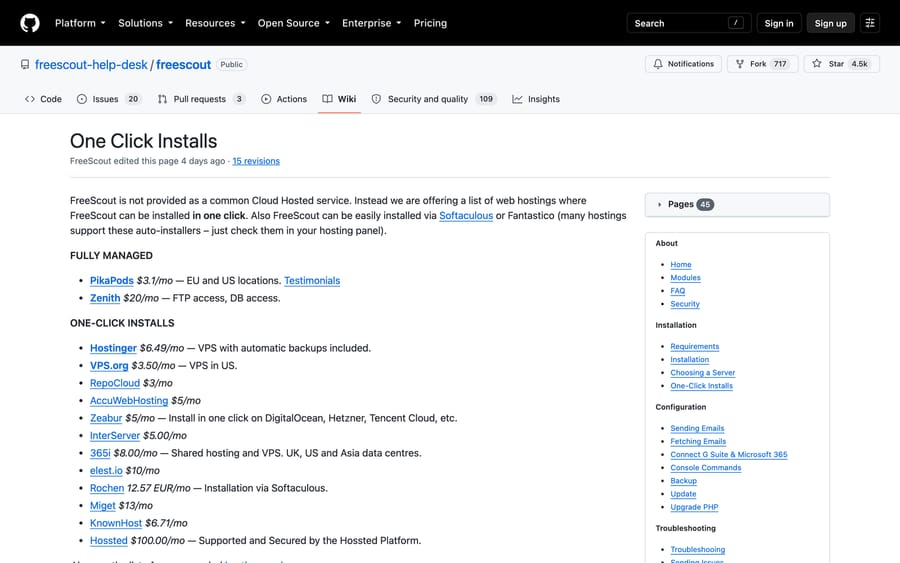Open the Zeabur link
900x563 pixels.
pyautogui.click(x=106, y=418)
